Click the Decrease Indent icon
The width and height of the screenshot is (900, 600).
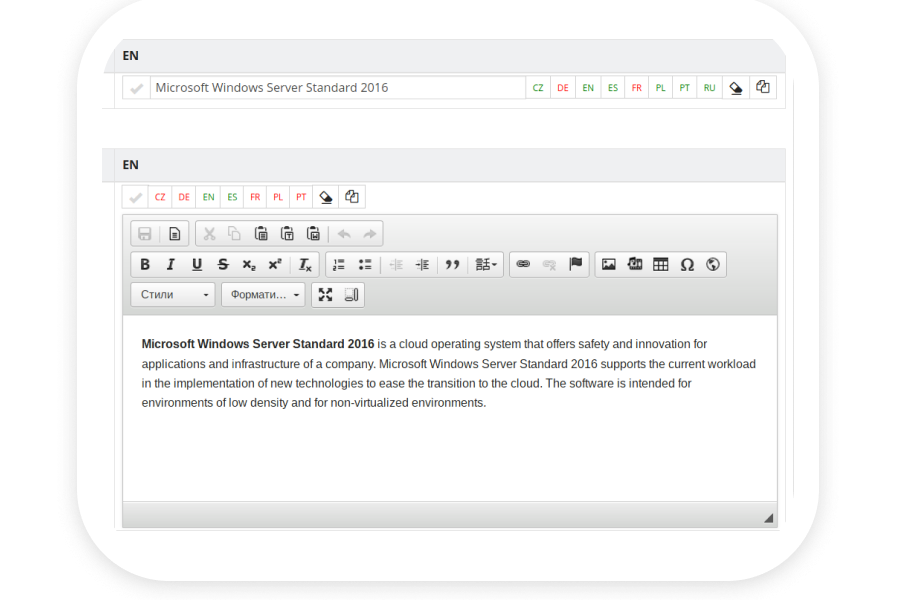tap(397, 264)
